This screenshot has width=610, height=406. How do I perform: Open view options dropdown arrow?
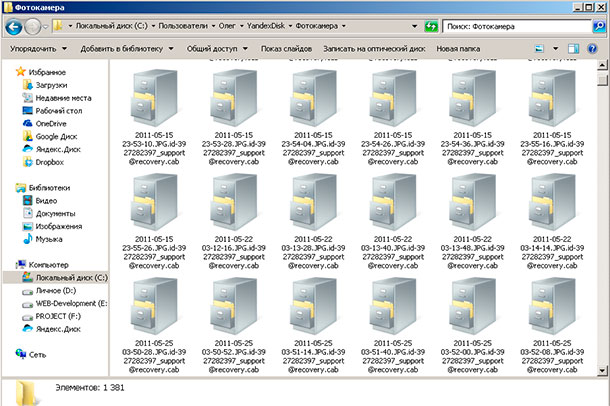click(556, 49)
